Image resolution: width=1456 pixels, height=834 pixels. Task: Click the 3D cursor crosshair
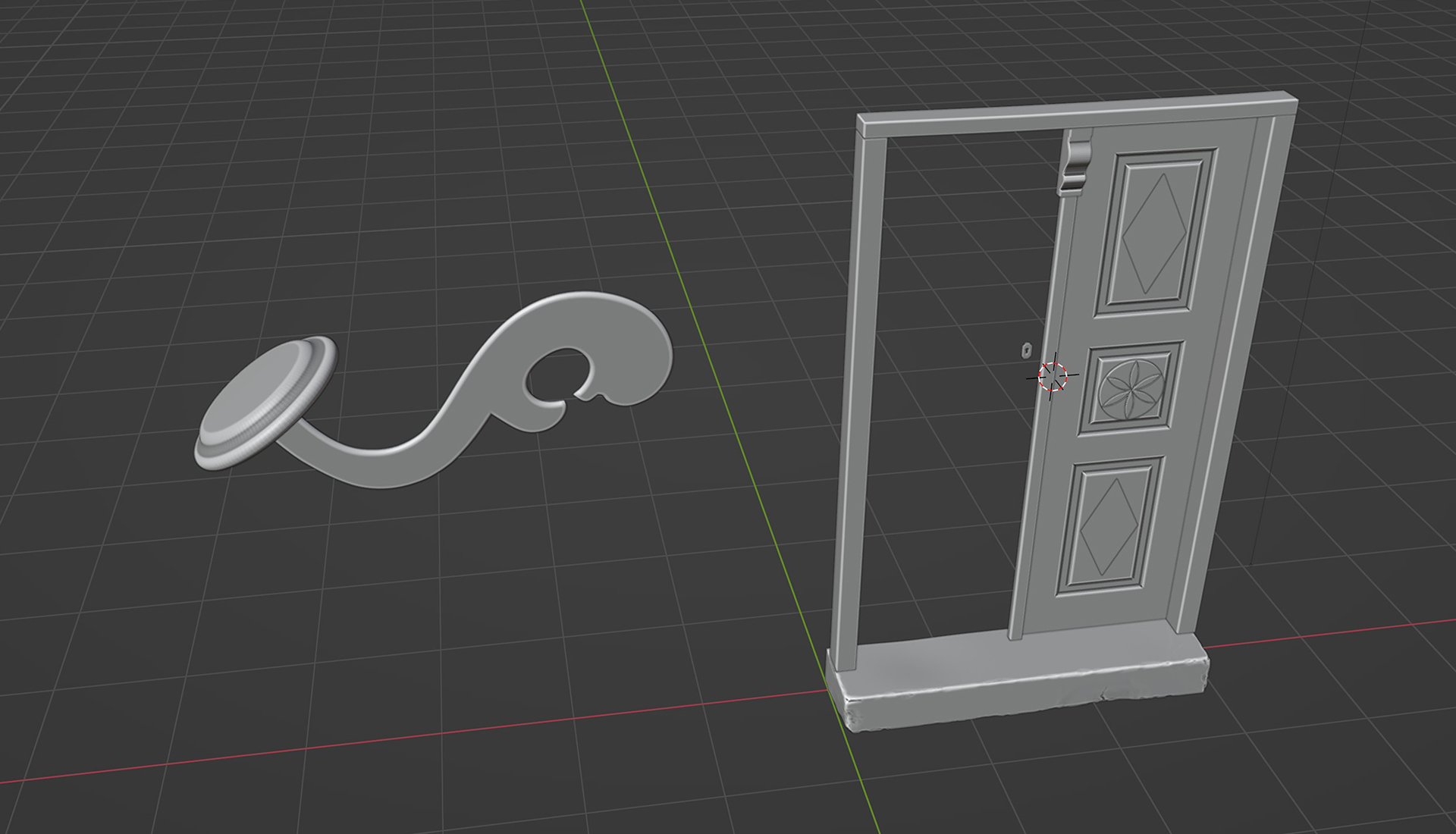[x=1052, y=376]
